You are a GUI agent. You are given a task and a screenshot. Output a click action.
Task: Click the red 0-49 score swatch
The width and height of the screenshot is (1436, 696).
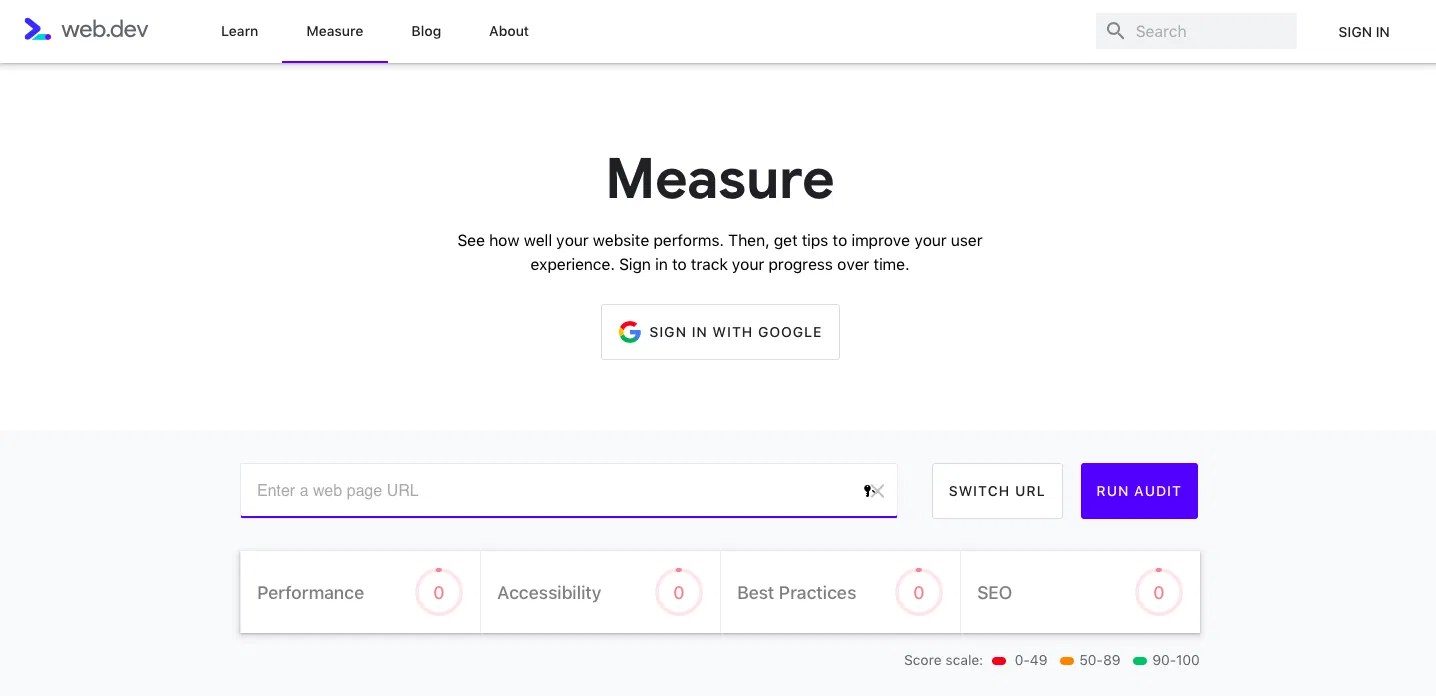(x=998, y=660)
